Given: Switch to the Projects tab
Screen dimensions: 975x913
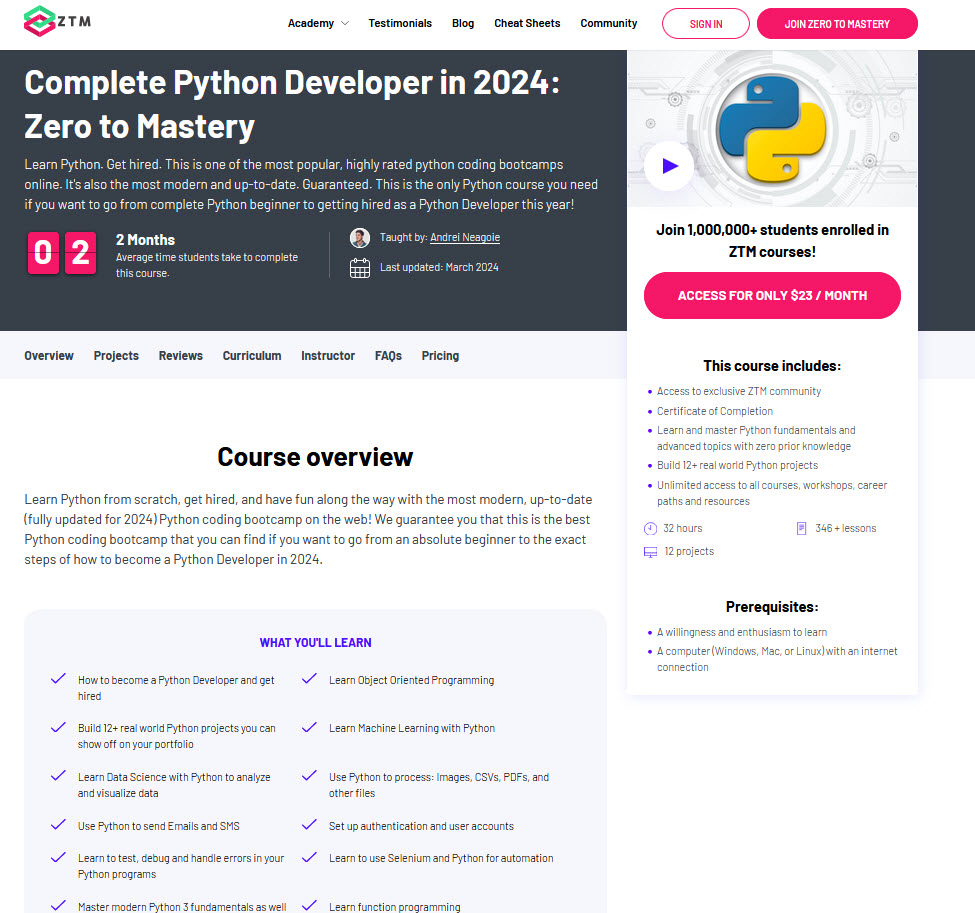Looking at the screenshot, I should [x=116, y=356].
